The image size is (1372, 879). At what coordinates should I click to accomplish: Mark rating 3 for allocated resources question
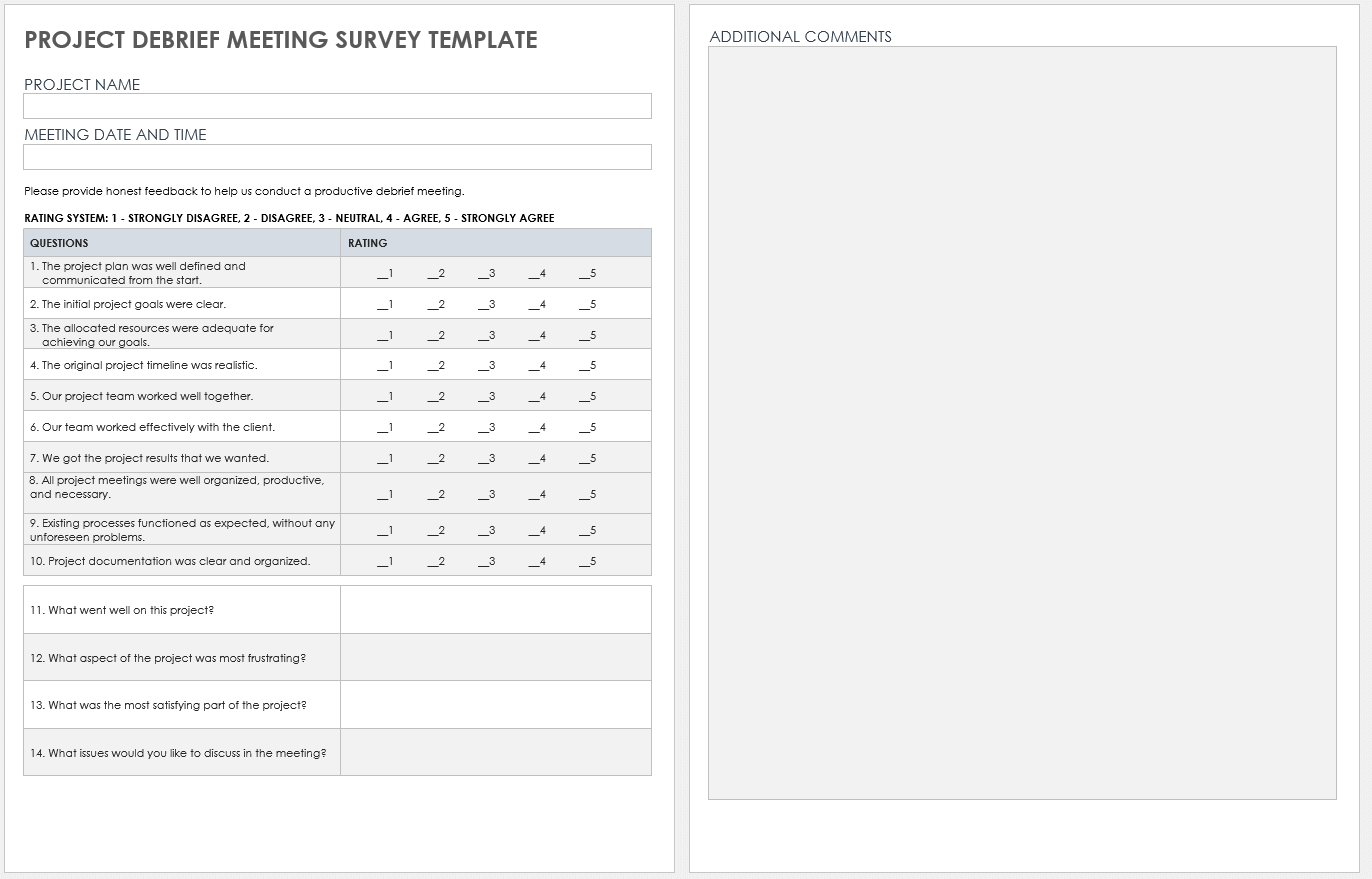[487, 336]
